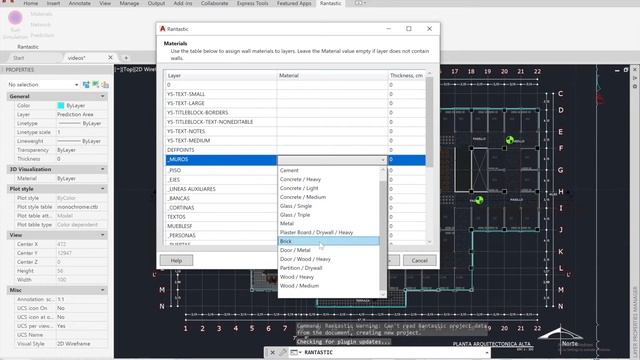Open the Annotate ribbon tab

click(80, 3)
